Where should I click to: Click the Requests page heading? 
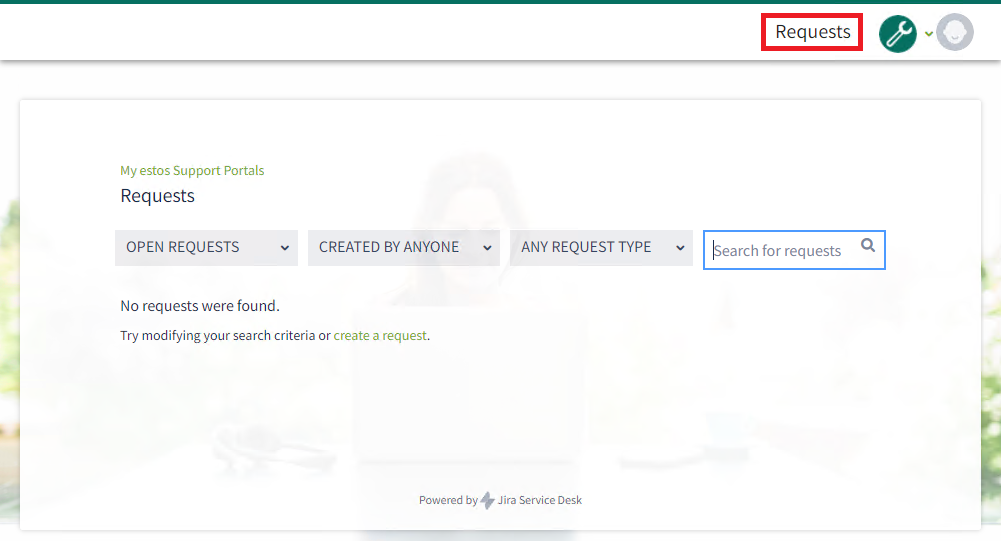[157, 196]
